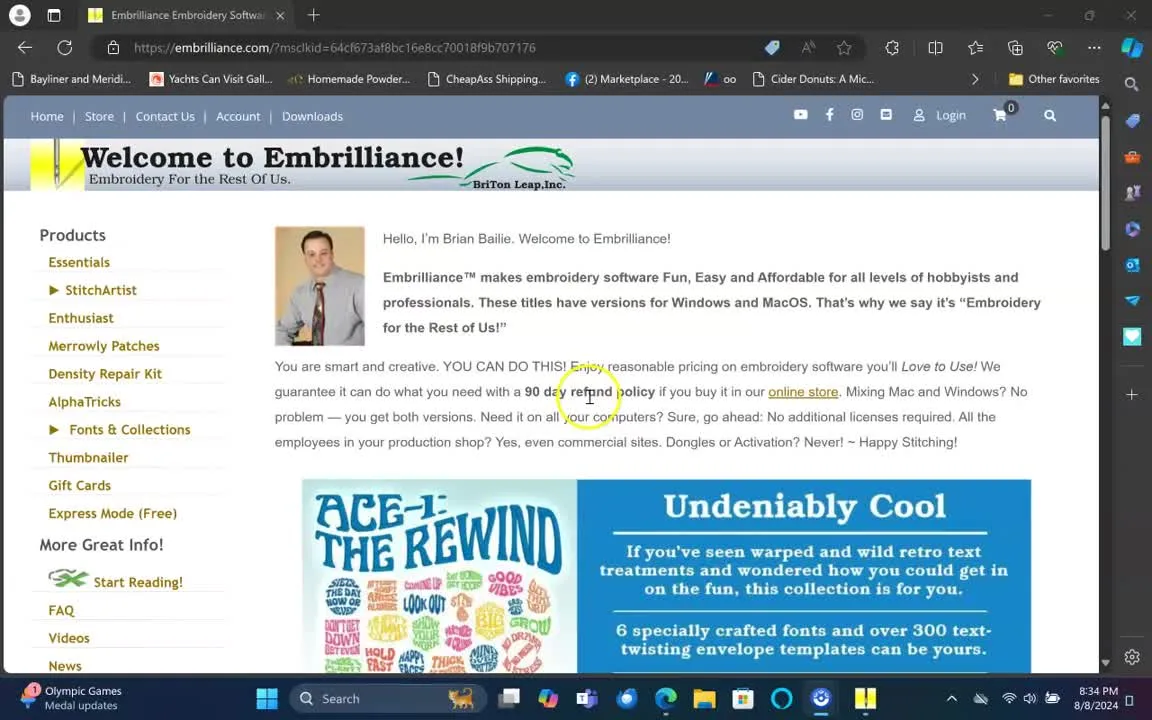Click the page vertical scrollbar thumb
1152x720 pixels.
1105,182
